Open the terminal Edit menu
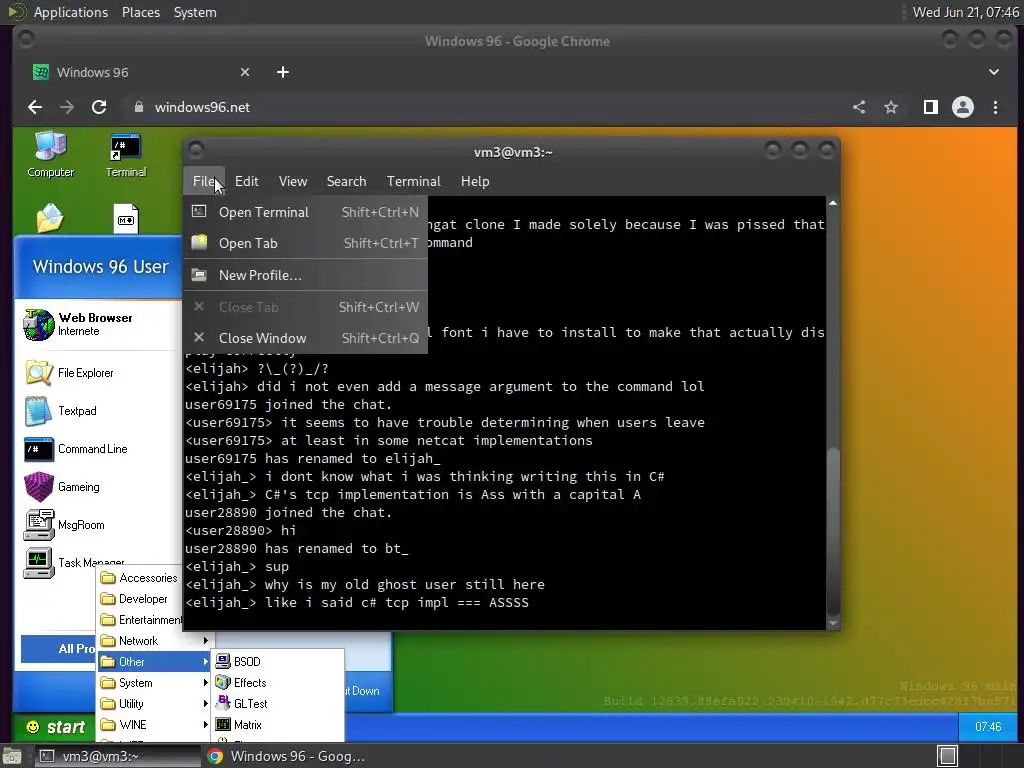 (x=246, y=181)
